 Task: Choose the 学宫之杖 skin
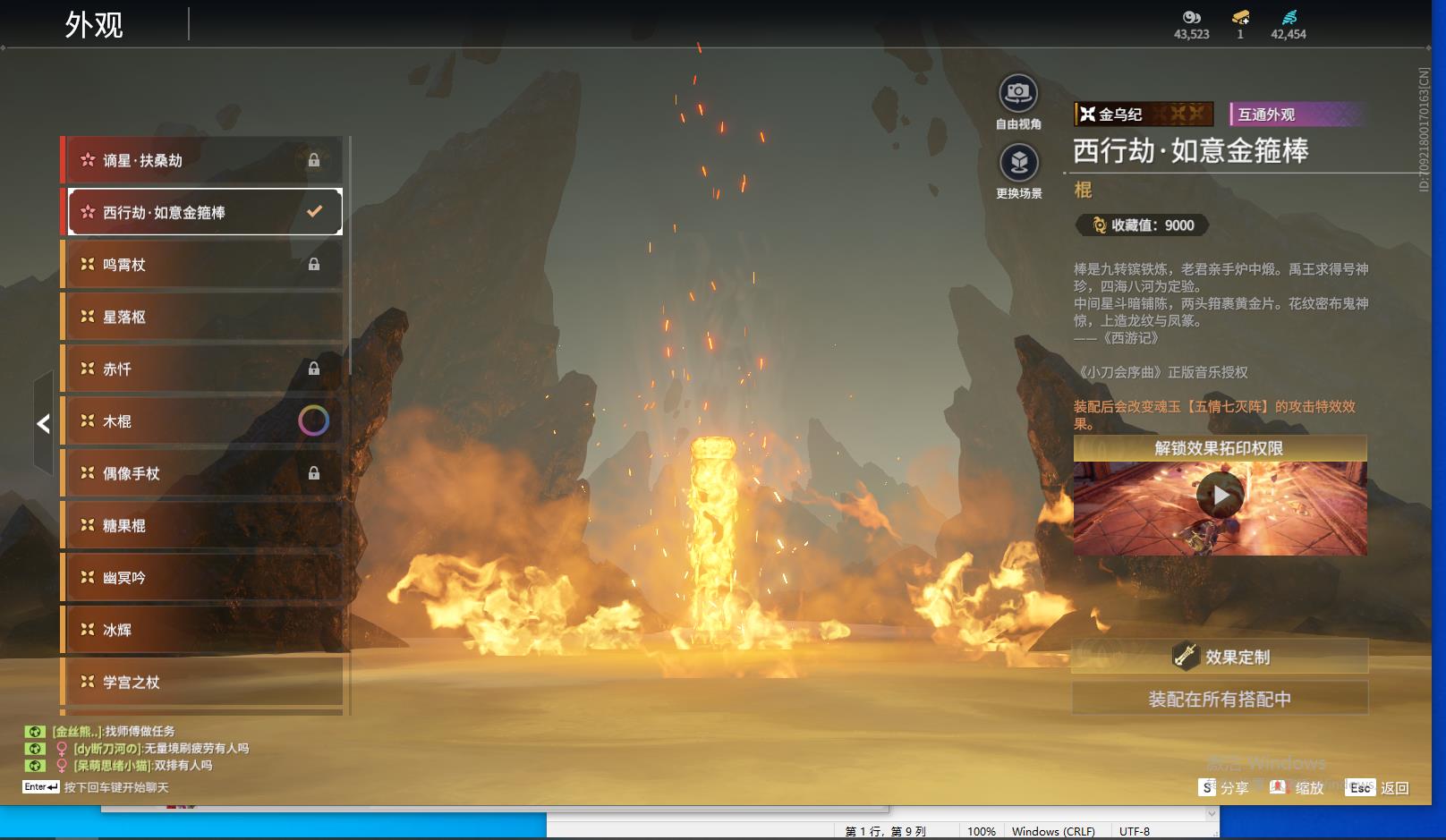click(202, 682)
